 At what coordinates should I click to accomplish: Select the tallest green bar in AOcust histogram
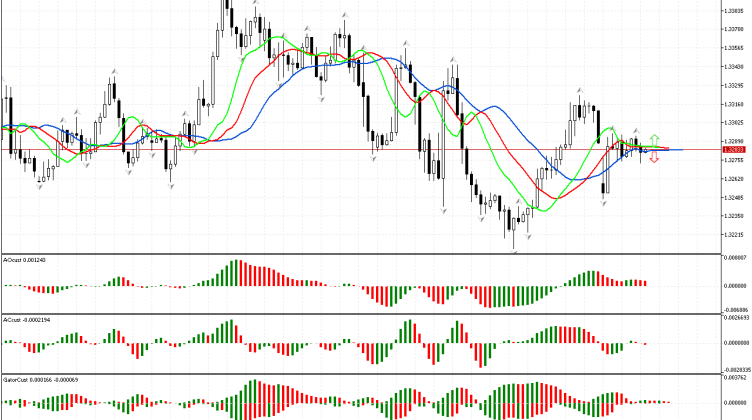pos(237,272)
